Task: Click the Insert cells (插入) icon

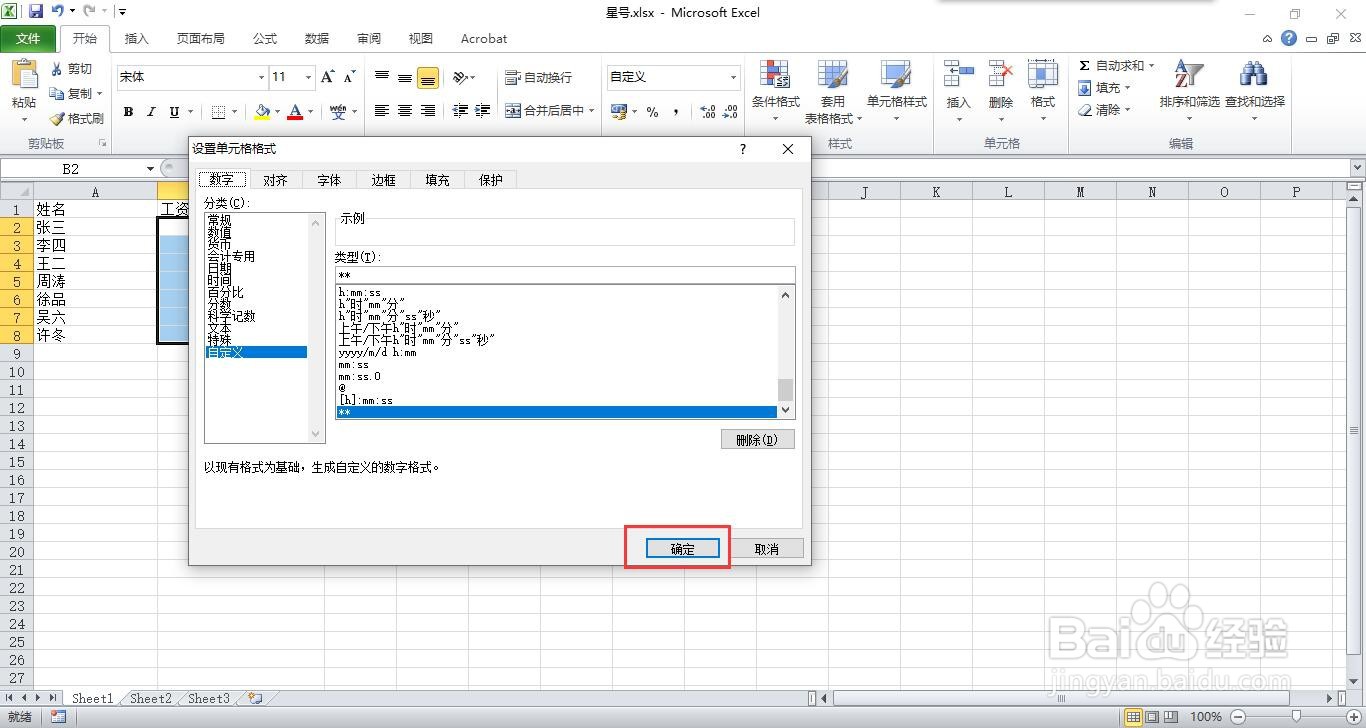Action: pos(958,75)
